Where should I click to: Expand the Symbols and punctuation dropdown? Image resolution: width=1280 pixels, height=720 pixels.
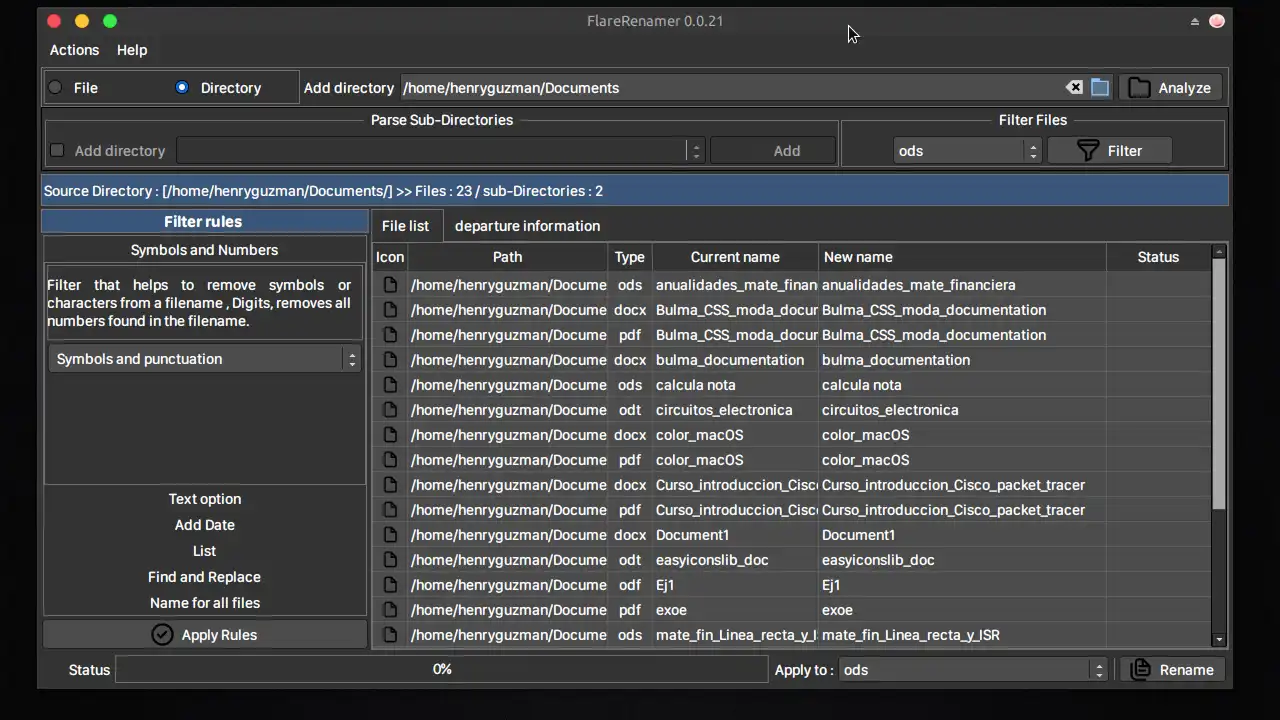pos(204,359)
